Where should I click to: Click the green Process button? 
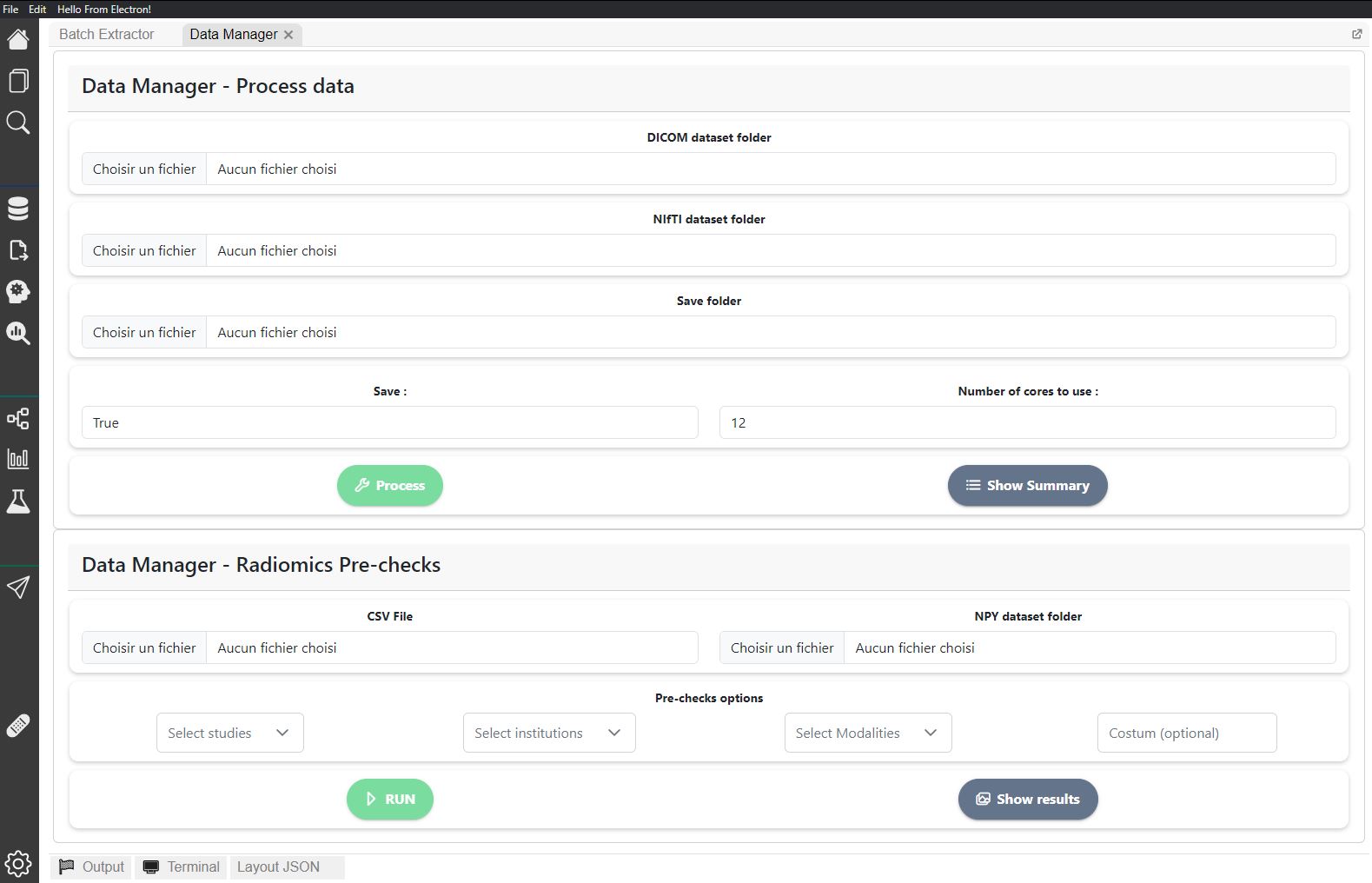click(x=390, y=485)
